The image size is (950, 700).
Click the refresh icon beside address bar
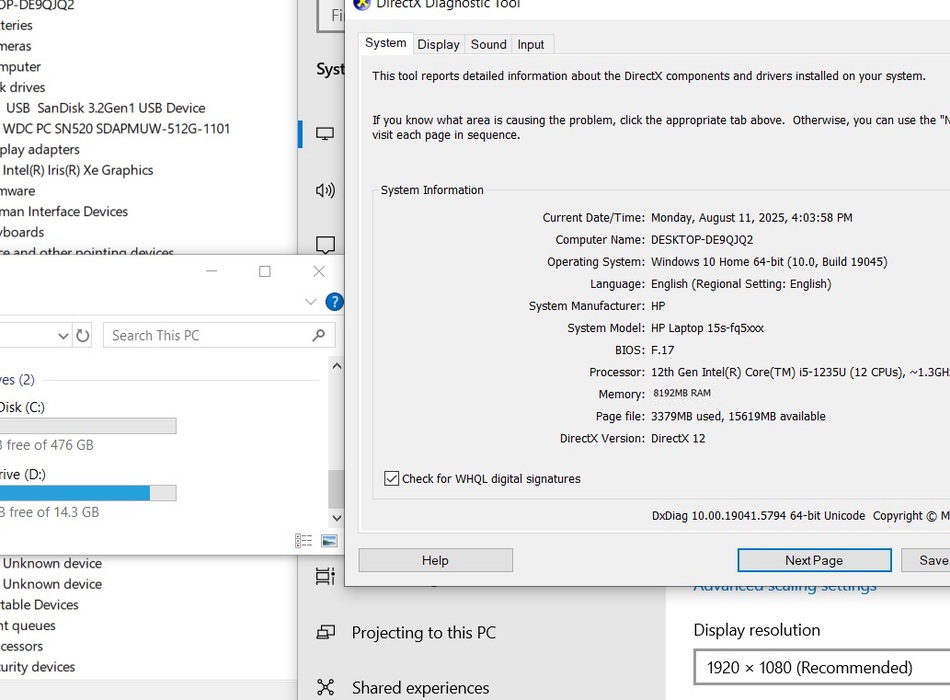(x=83, y=336)
